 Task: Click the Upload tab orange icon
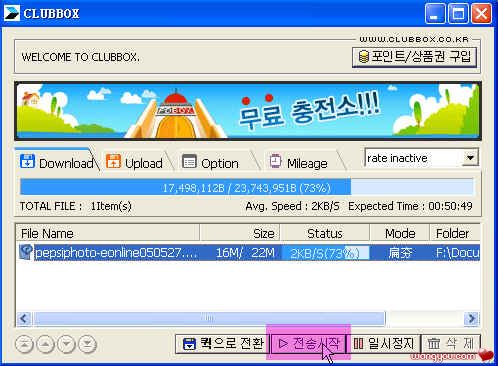pyautogui.click(x=113, y=161)
